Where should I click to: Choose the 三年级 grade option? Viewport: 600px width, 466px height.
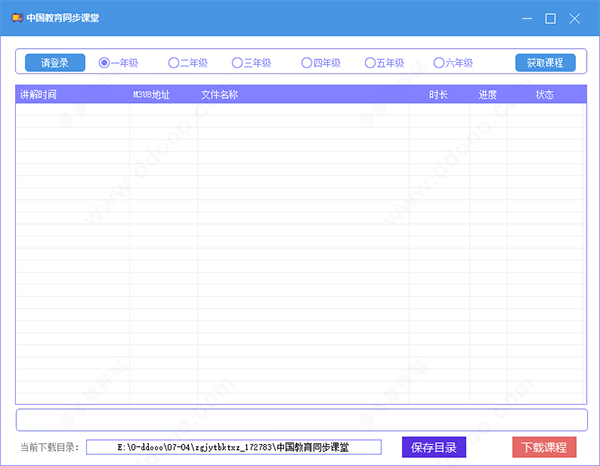point(251,63)
